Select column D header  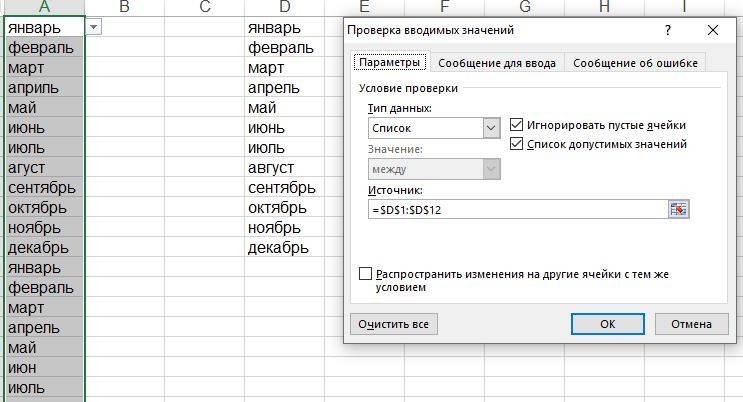click(x=284, y=8)
